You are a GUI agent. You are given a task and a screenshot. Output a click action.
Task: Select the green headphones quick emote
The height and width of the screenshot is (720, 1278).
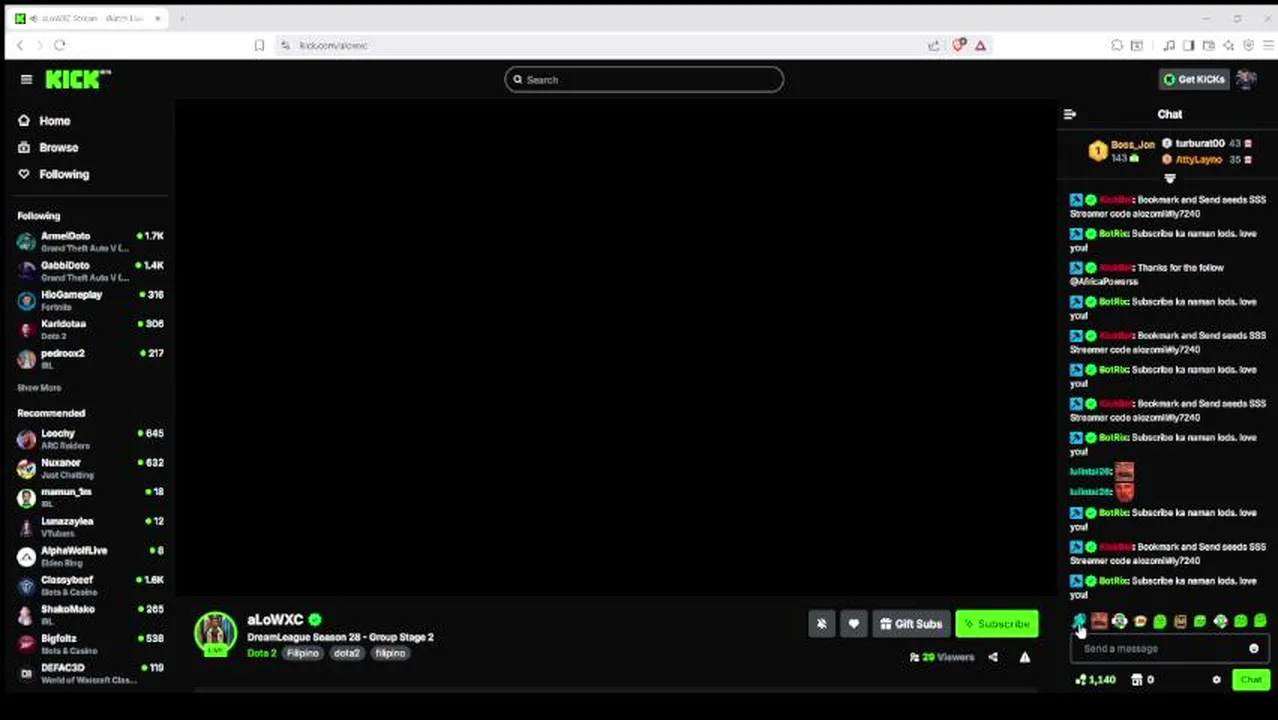tap(1119, 622)
